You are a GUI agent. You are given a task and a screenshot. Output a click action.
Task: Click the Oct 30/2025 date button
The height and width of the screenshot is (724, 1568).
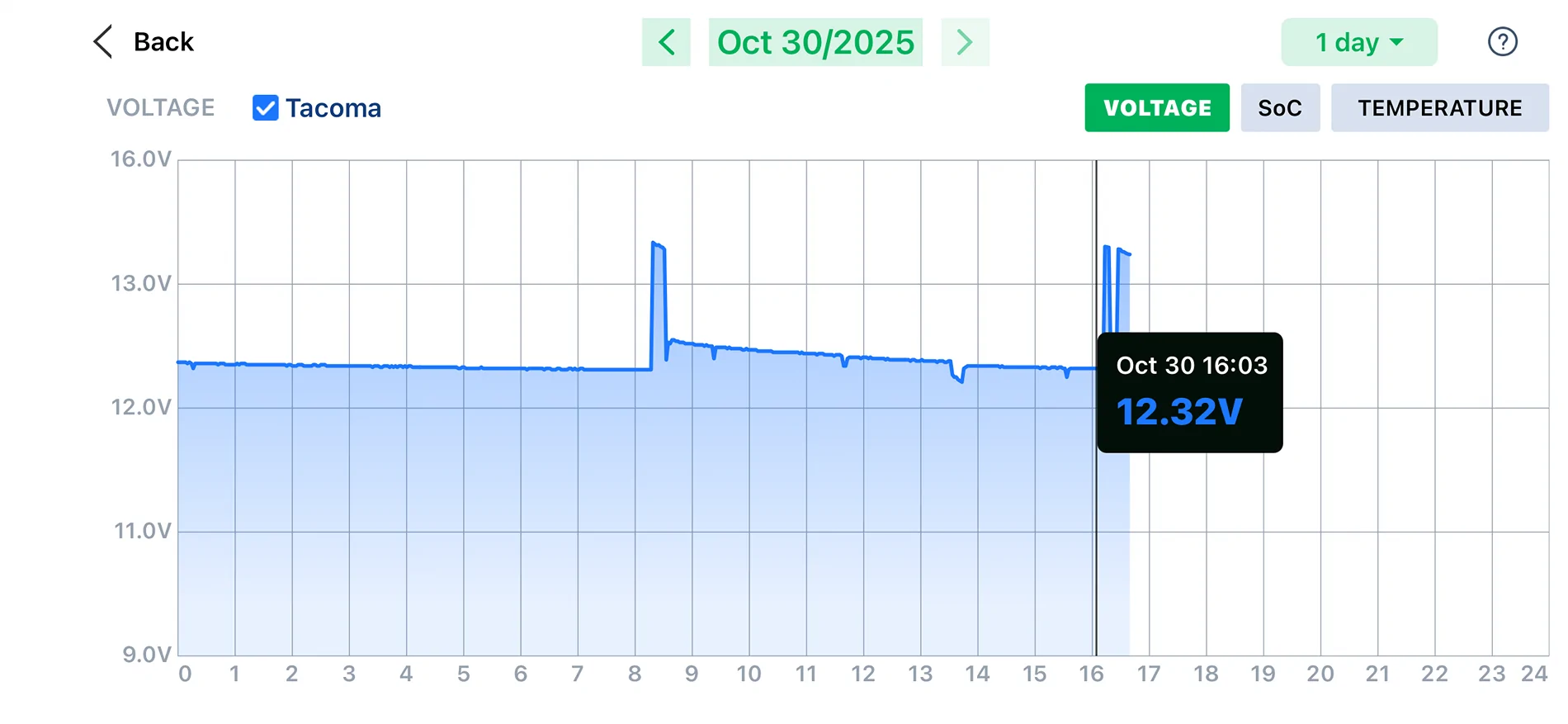pyautogui.click(x=815, y=42)
